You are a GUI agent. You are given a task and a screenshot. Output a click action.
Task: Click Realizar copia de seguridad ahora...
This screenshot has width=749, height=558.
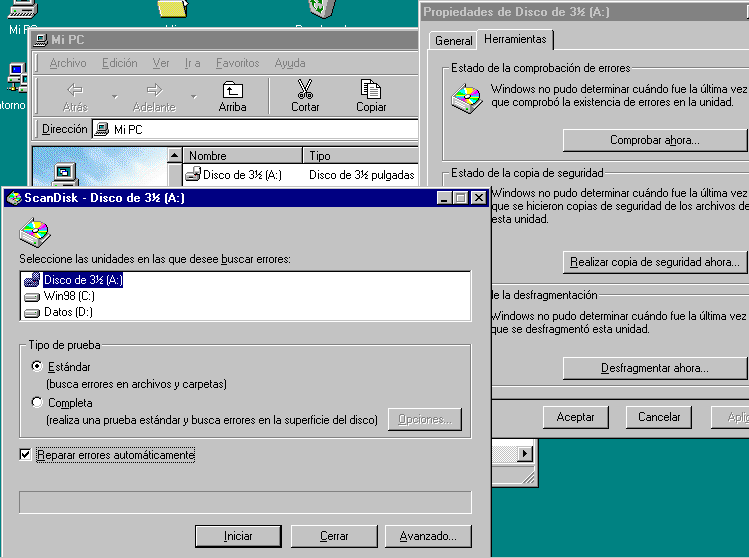[x=654, y=262]
